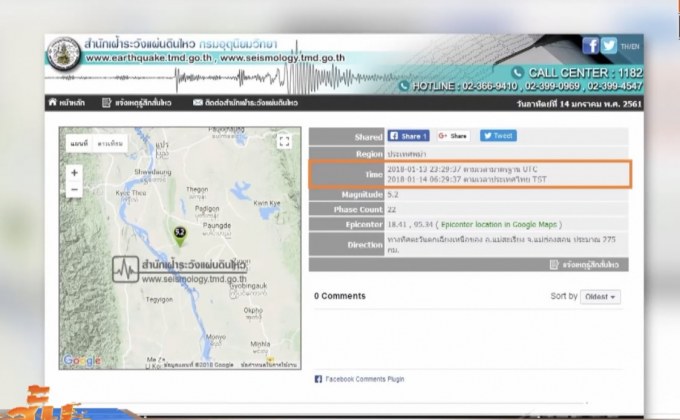Click the meteorological department logo emblem
The width and height of the screenshot is (680, 420).
pyautogui.click(x=65, y=51)
